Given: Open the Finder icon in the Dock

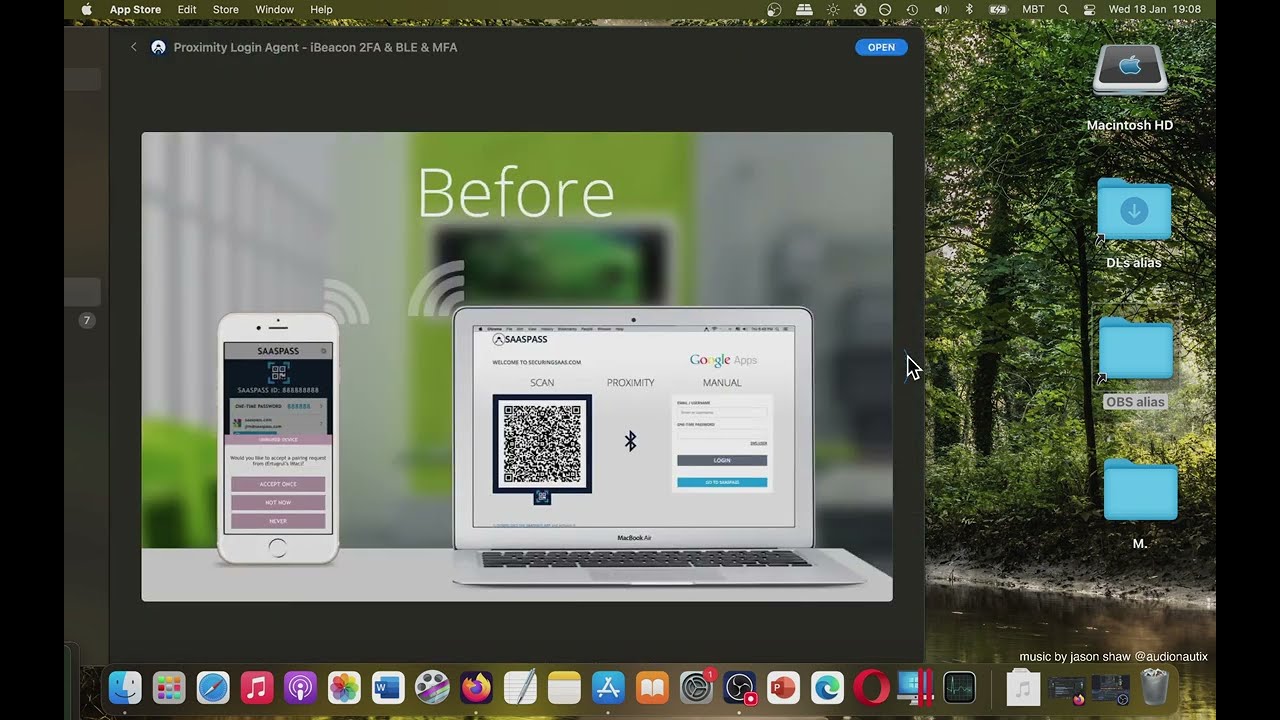Looking at the screenshot, I should tap(125, 687).
